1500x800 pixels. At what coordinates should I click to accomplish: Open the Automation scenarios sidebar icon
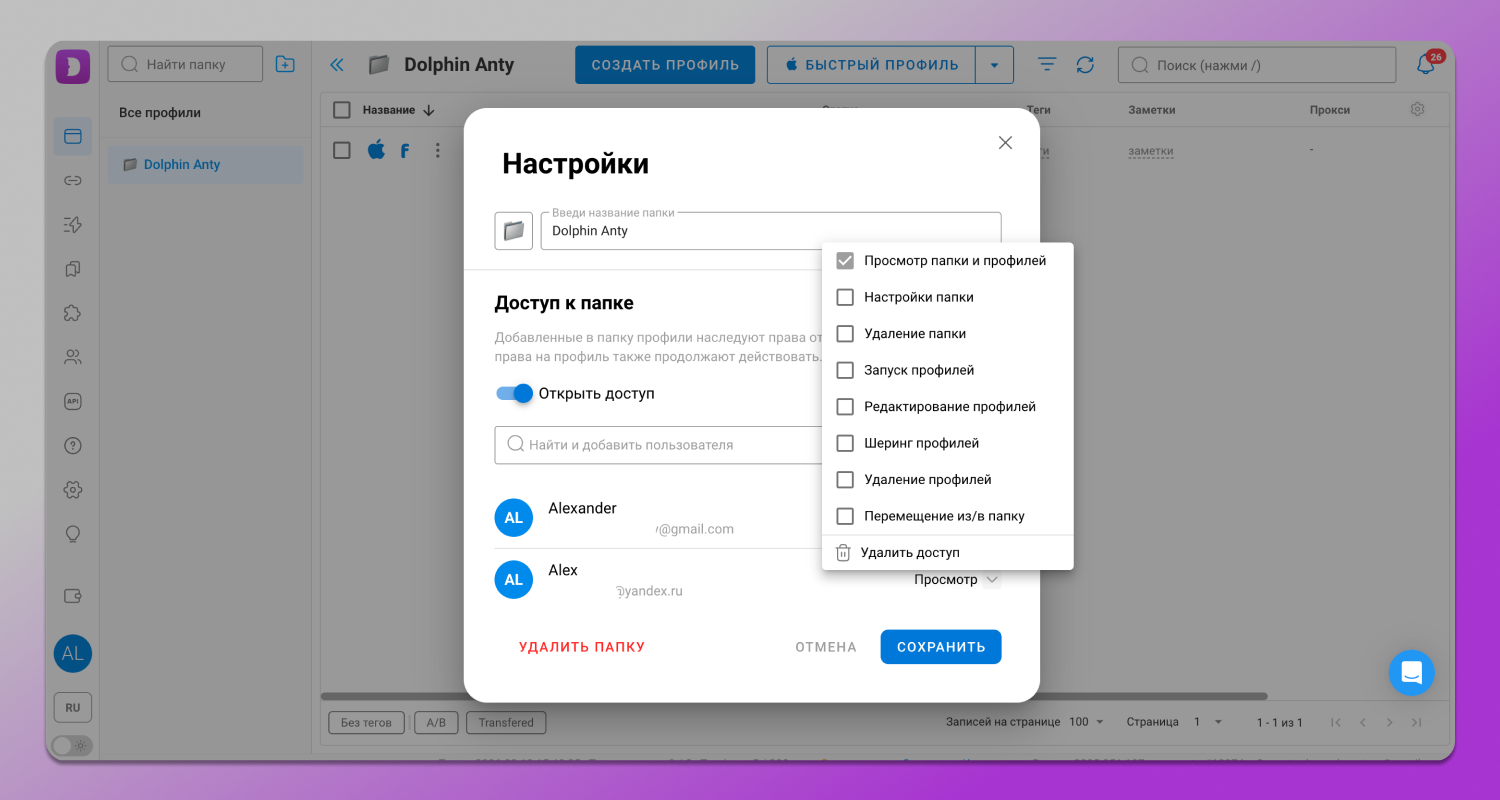pyautogui.click(x=72, y=224)
